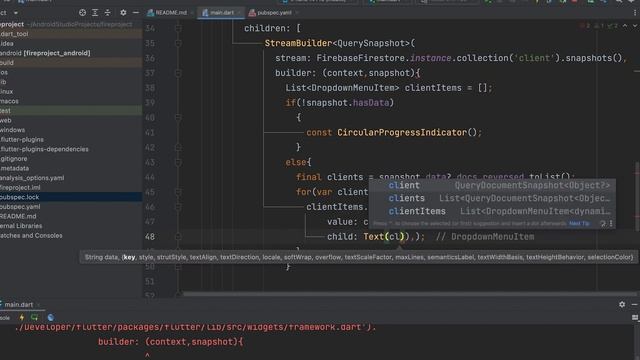Toggle code folding marker on line 43

[x=178, y=162]
